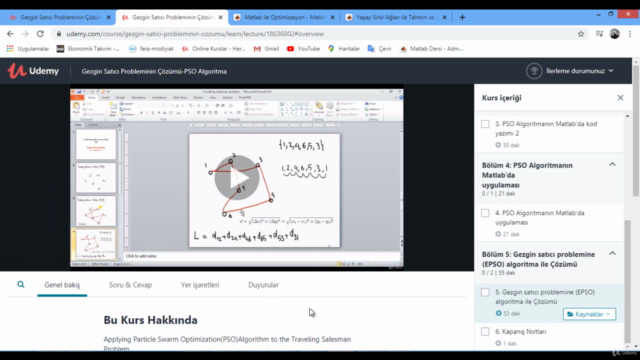Open the Haritalar maps bookmark
The image size is (640, 360).
coord(344,49)
